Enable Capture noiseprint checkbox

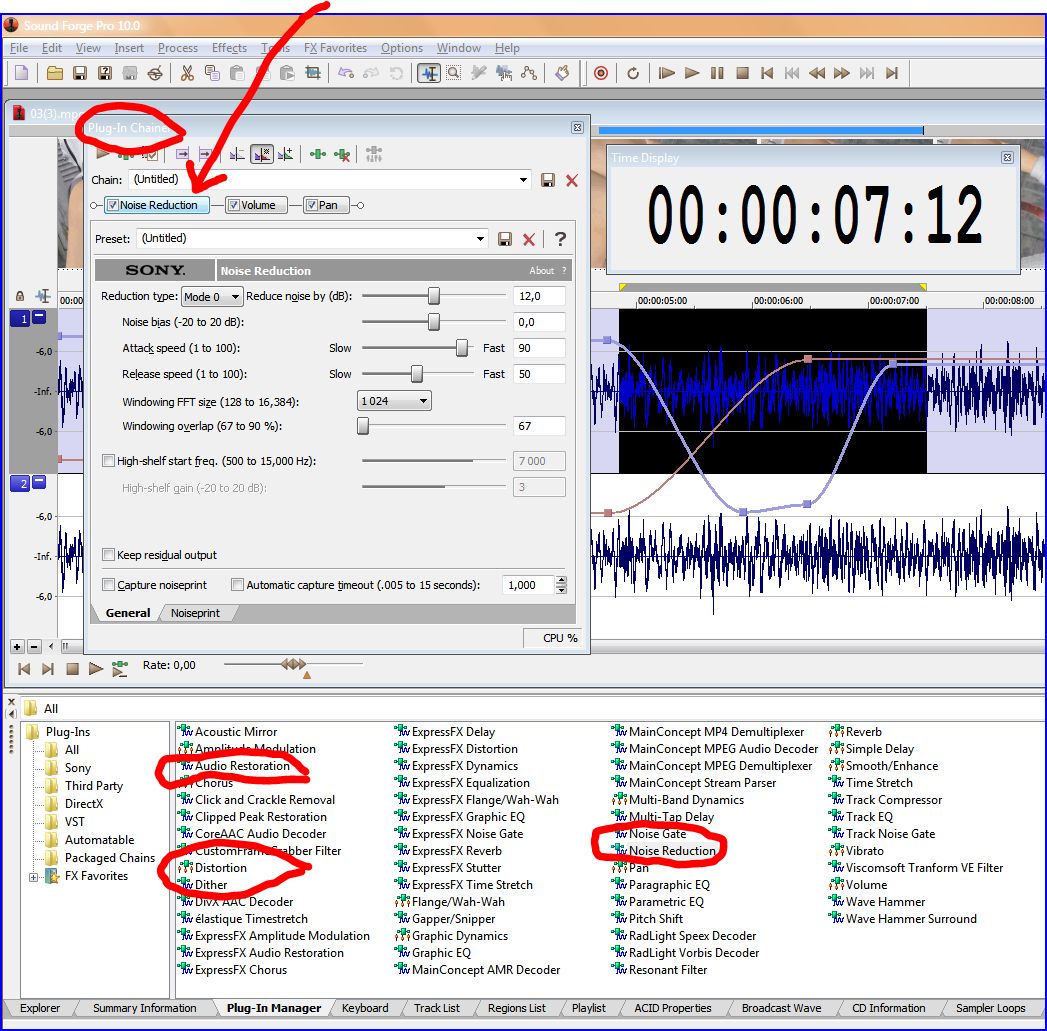(x=108, y=585)
